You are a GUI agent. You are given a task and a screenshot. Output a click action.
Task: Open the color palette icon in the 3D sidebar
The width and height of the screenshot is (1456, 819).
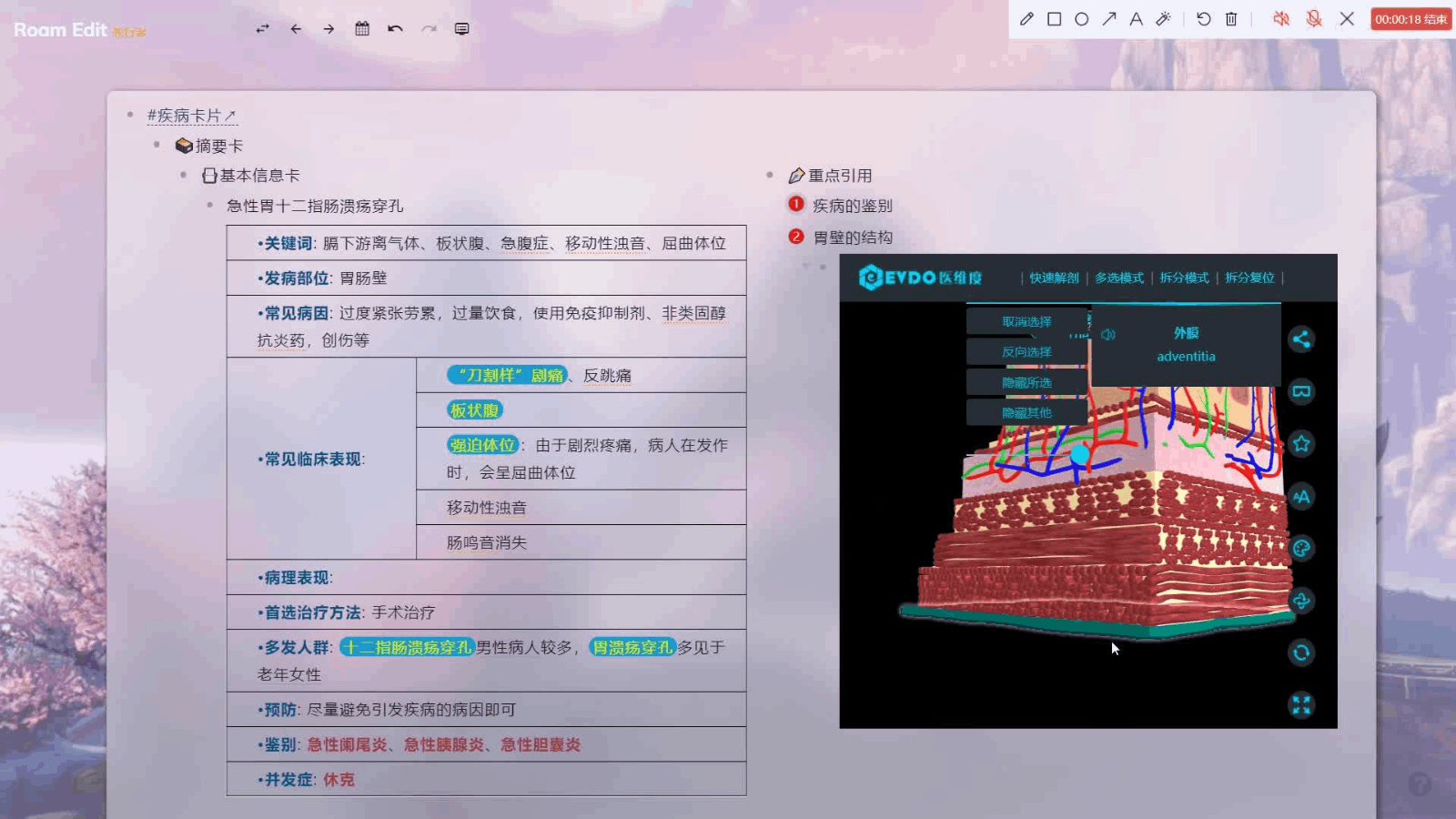pos(1302,549)
